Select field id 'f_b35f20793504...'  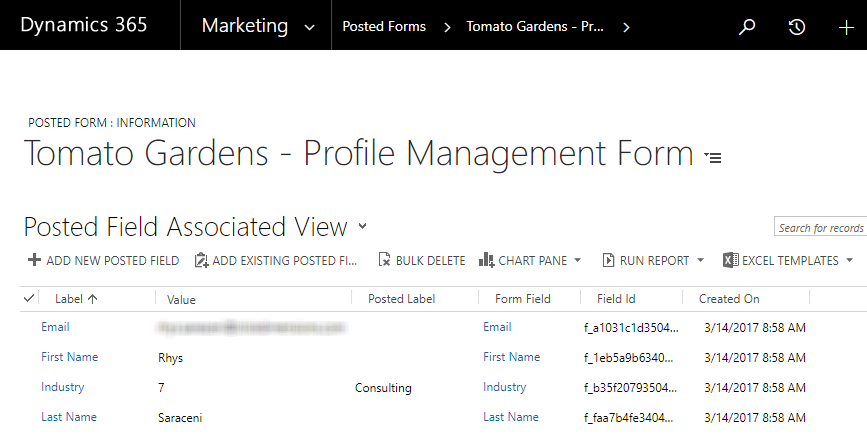point(630,387)
